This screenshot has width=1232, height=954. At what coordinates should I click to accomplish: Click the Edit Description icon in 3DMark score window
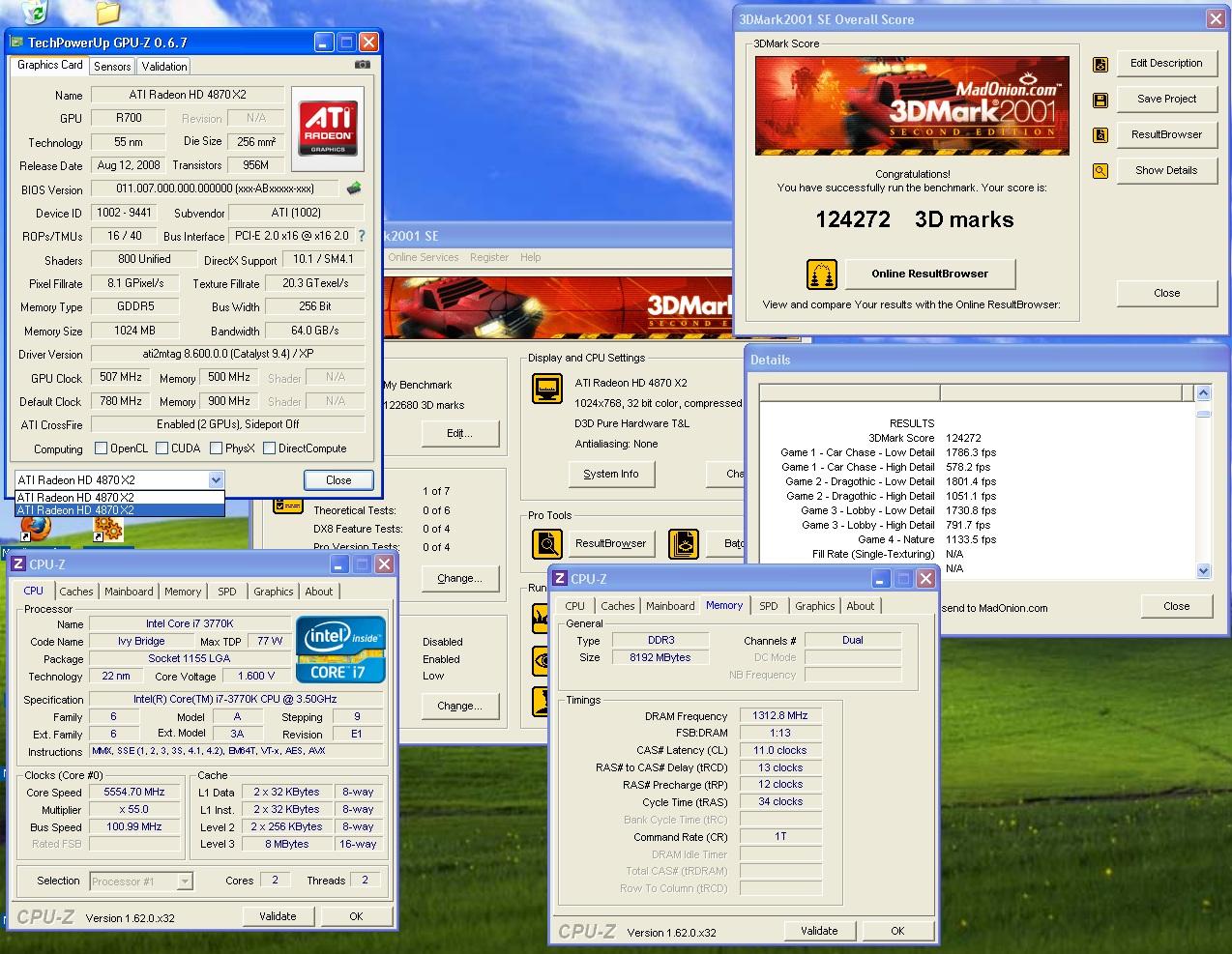click(1100, 65)
